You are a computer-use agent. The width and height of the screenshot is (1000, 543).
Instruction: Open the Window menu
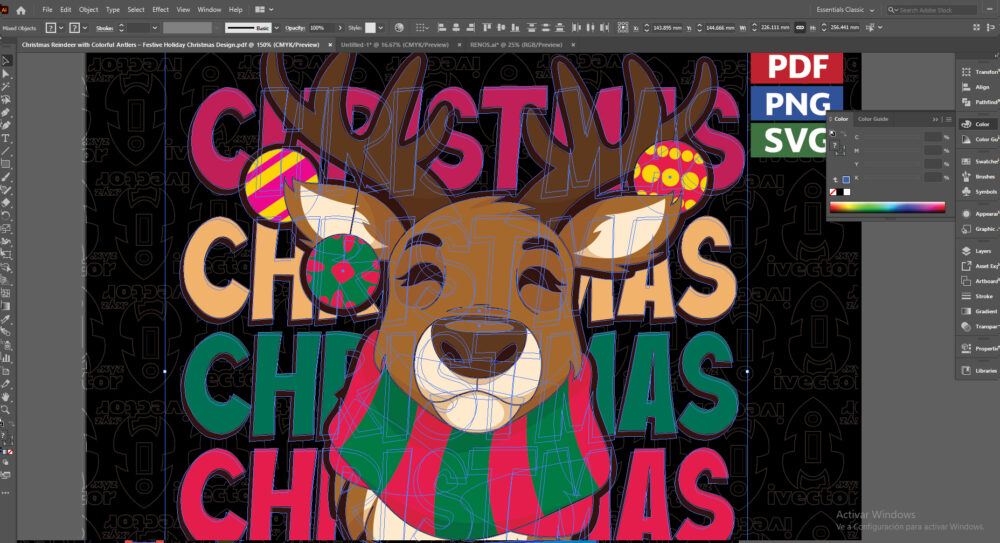click(x=209, y=10)
